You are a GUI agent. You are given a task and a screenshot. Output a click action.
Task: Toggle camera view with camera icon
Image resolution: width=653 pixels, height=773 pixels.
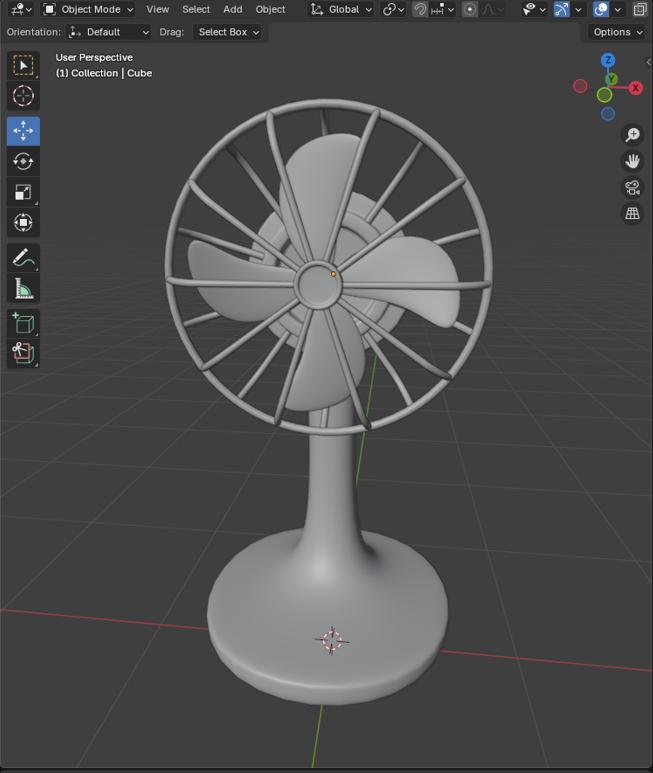632,187
